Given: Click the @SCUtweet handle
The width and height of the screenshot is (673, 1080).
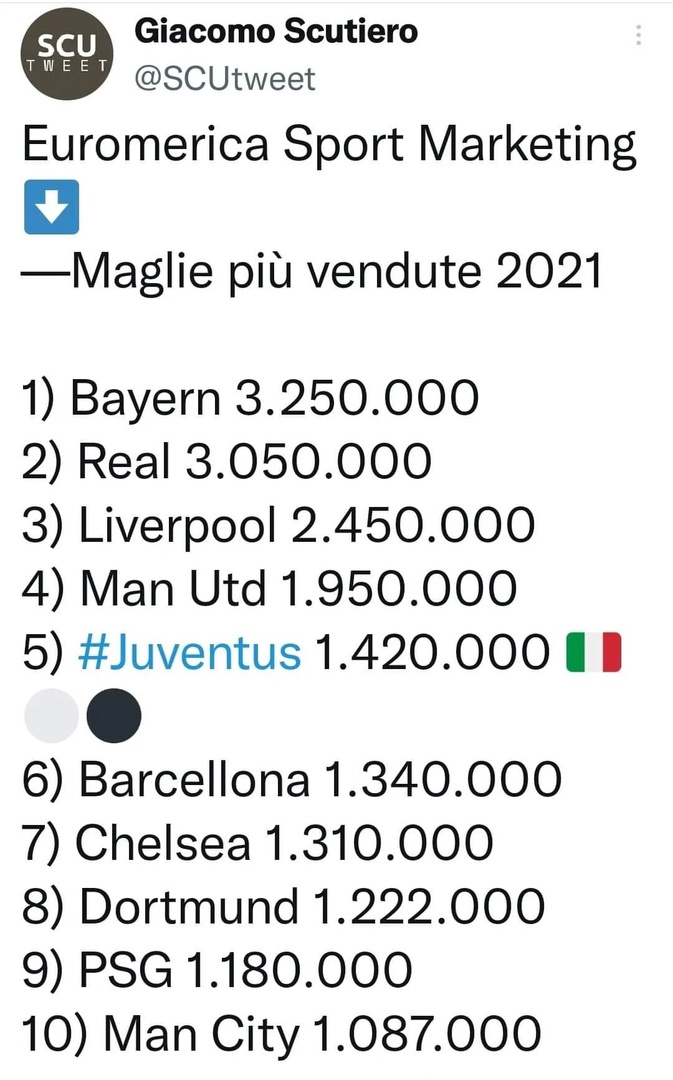Looking at the screenshot, I should pos(224,77).
